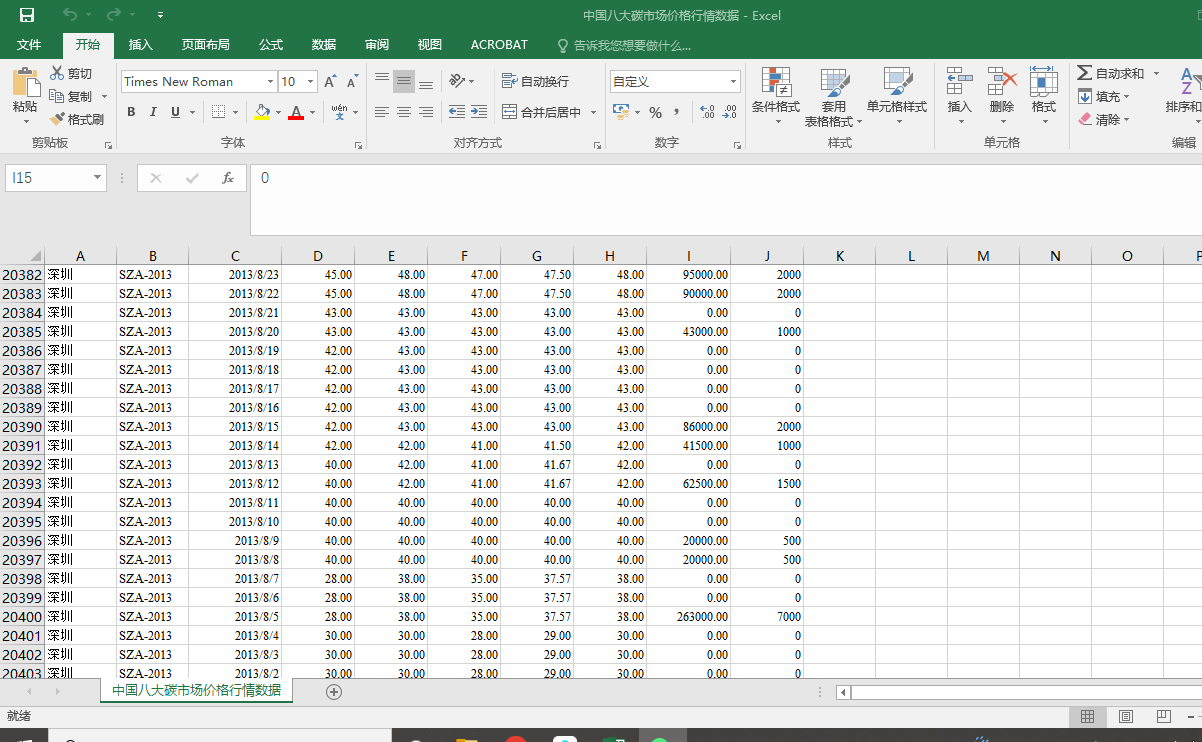The width and height of the screenshot is (1202, 742).
Task: Toggle Wrap Text (自动换行)
Action: [x=535, y=82]
